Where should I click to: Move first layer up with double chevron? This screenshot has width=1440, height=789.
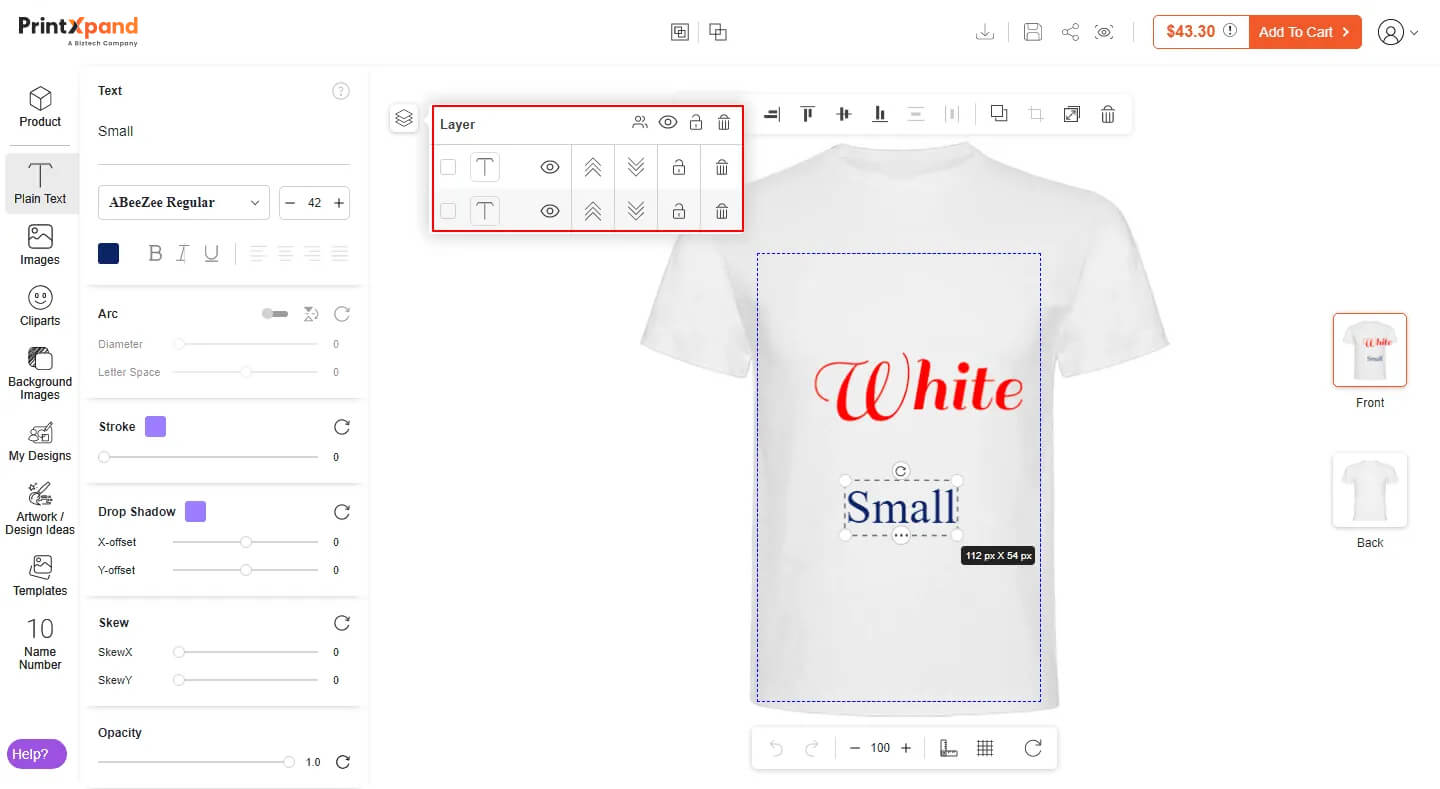click(593, 167)
